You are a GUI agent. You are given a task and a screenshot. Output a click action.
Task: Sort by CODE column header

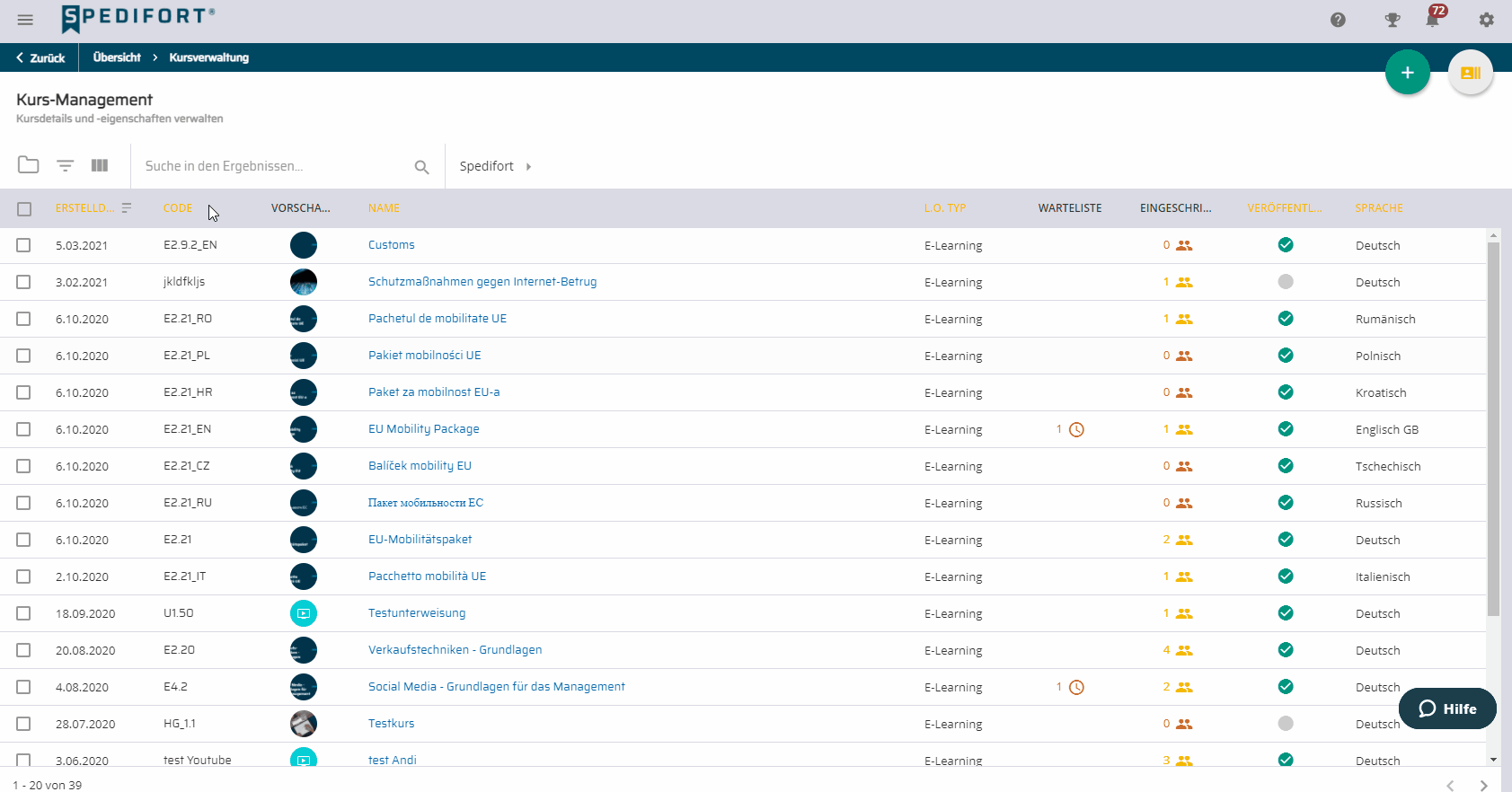[178, 208]
